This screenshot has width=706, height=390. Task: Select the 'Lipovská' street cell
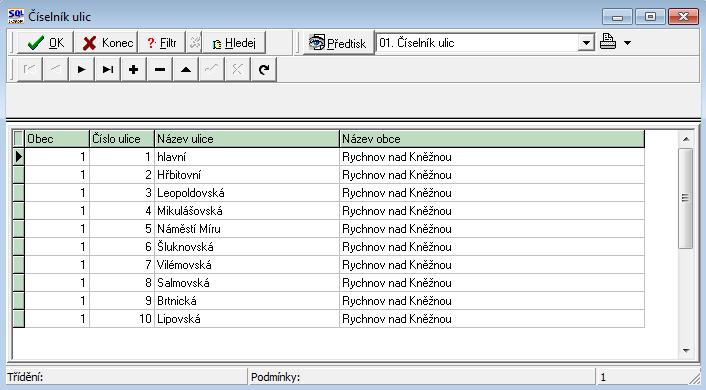247,319
